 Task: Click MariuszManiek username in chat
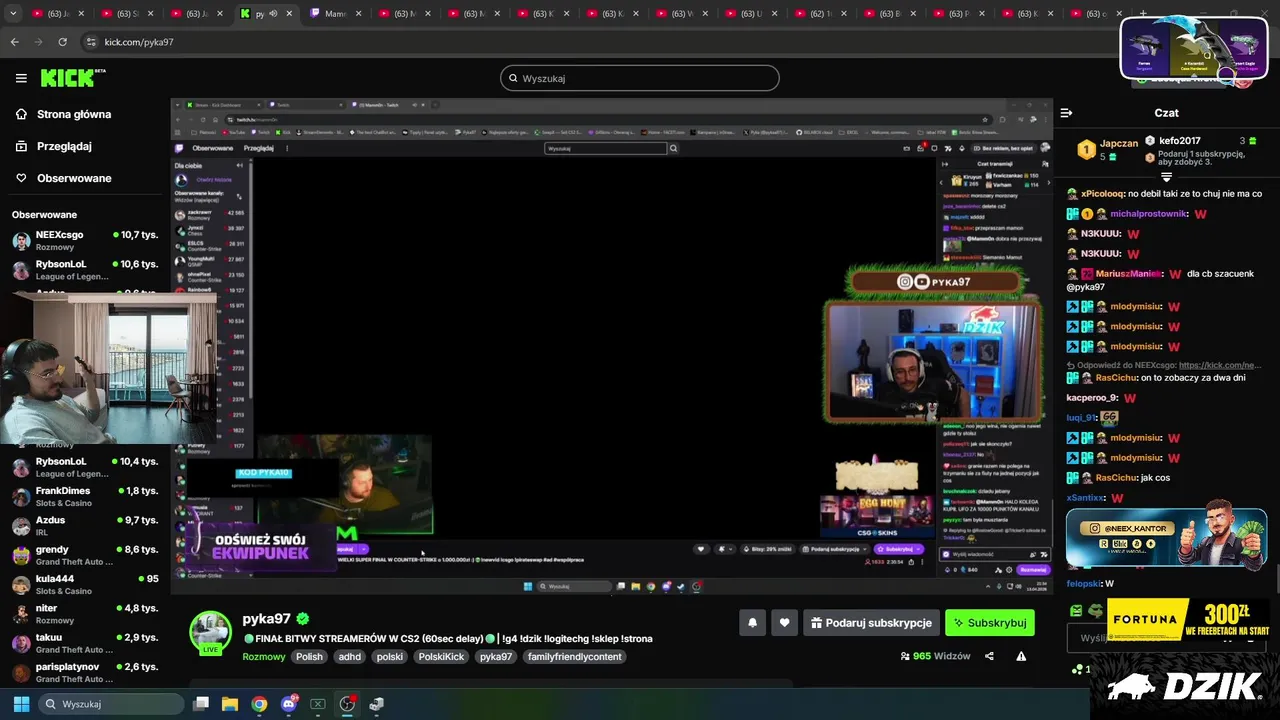(1129, 273)
